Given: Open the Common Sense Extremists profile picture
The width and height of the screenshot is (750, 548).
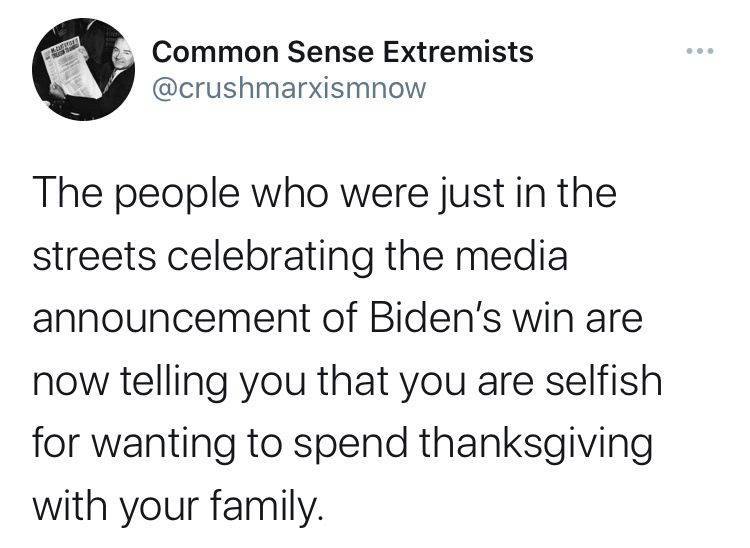Looking at the screenshot, I should [84, 69].
